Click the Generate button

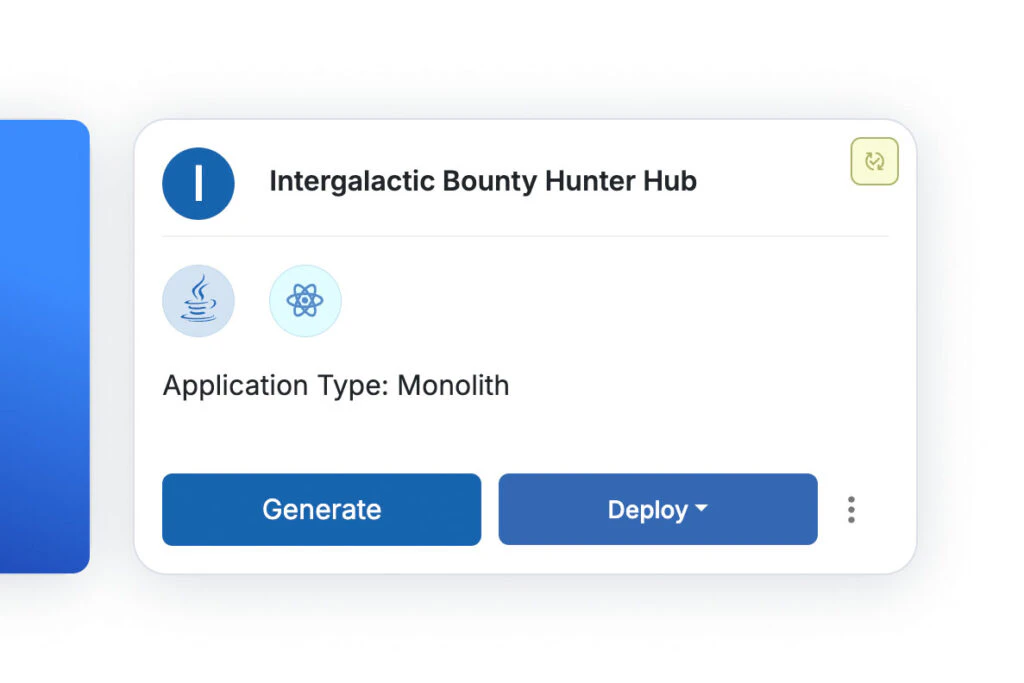pos(321,509)
